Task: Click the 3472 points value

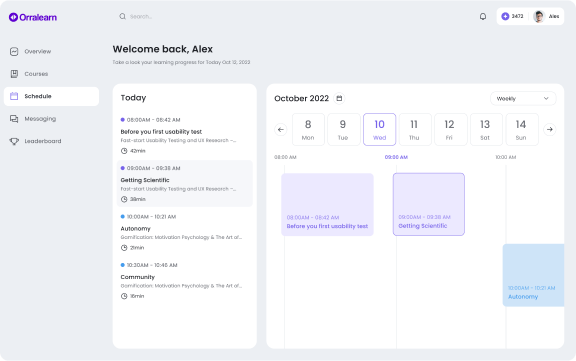Action: point(517,17)
